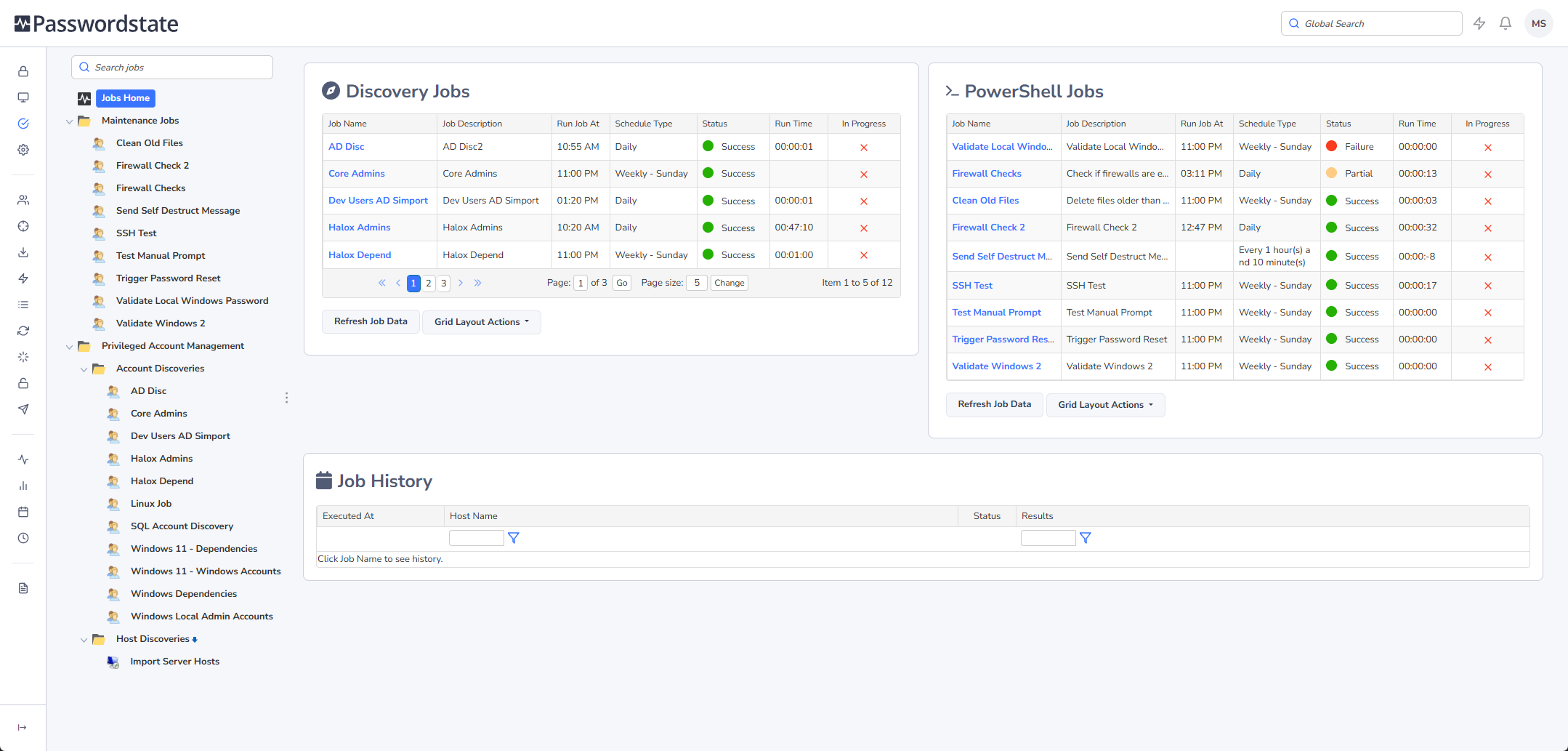Click the settings gear sidebar icon

[23, 150]
